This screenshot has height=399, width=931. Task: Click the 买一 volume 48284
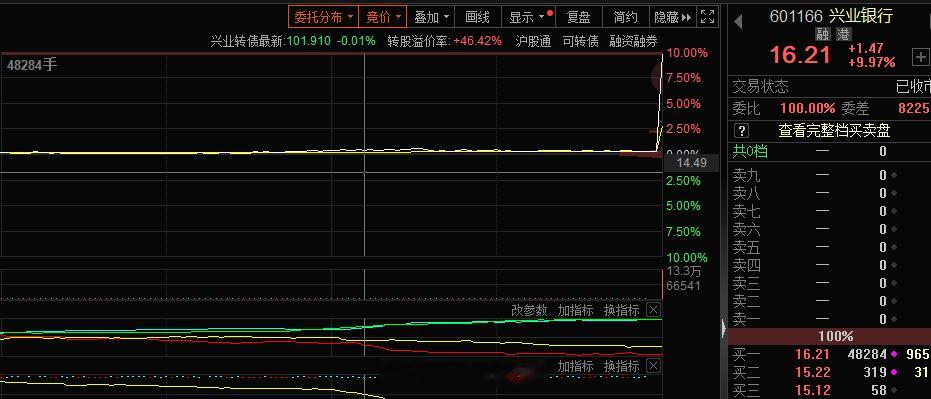pyautogui.click(x=867, y=354)
